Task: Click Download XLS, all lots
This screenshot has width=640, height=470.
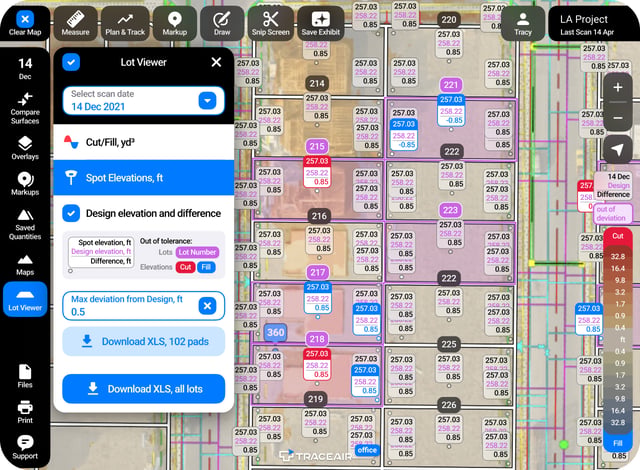Action: pos(143,389)
